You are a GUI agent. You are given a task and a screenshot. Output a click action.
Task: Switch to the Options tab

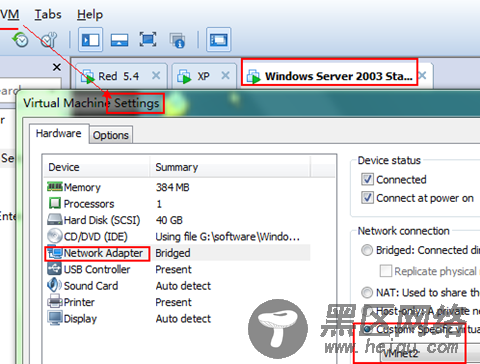[111, 135]
